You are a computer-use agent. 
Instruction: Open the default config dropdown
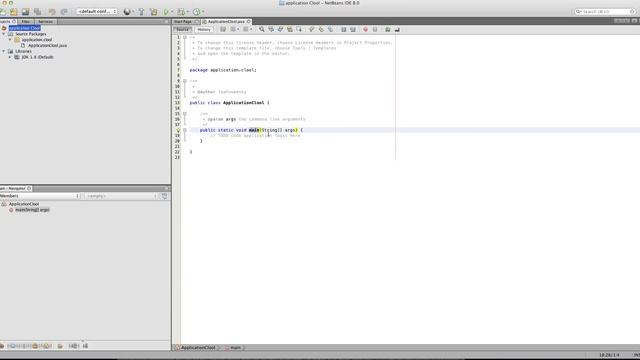pyautogui.click(x=97, y=11)
